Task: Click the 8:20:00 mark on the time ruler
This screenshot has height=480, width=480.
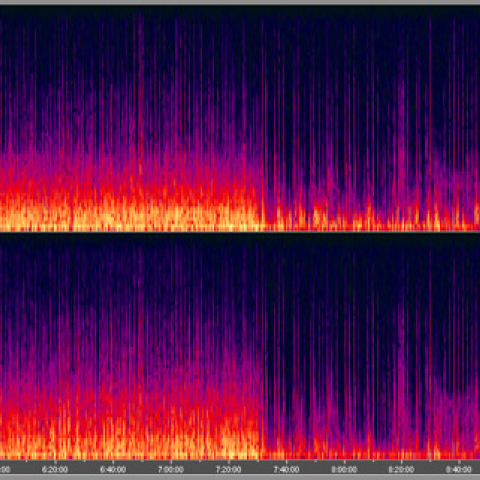Action: point(401,469)
